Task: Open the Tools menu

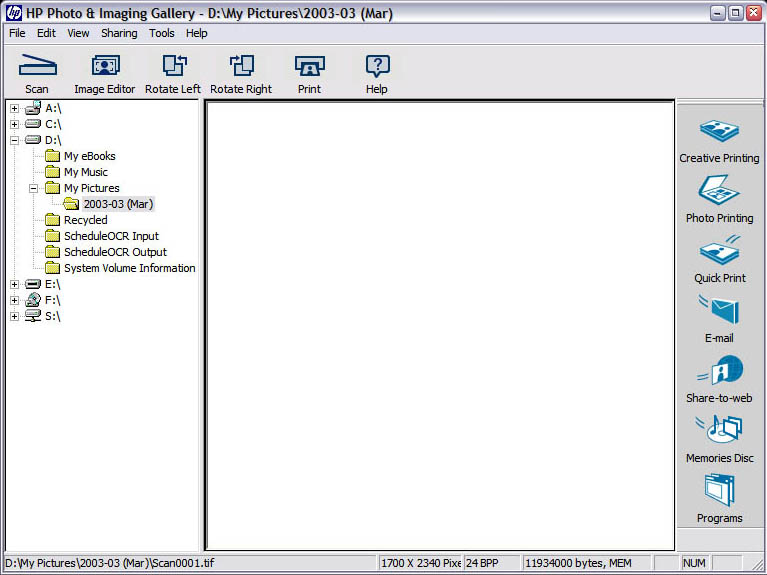Action: 162,33
